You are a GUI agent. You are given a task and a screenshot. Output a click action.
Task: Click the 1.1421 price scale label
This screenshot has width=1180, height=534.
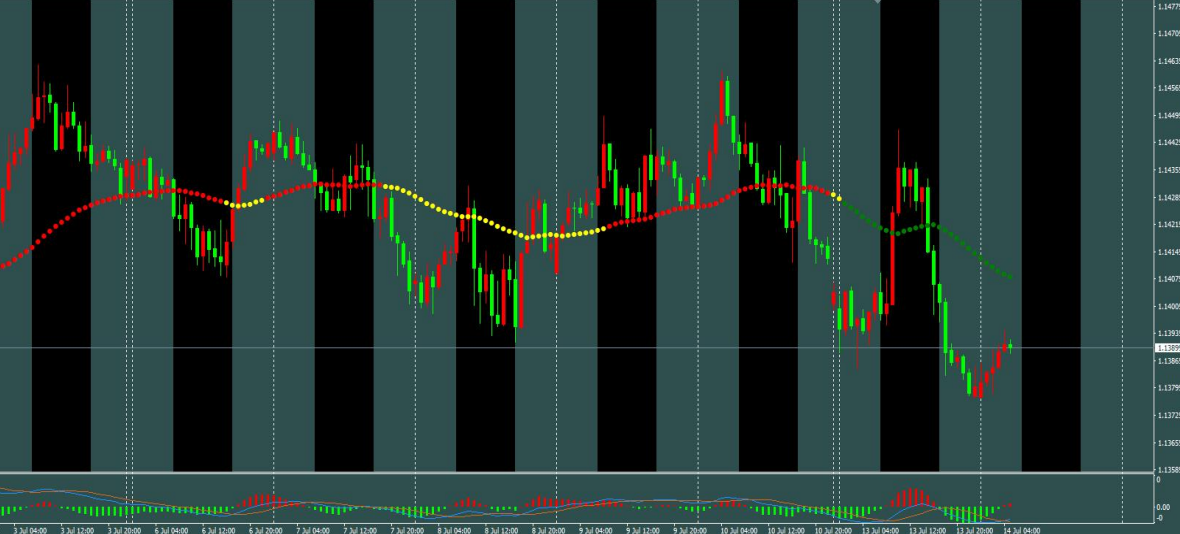coord(1169,225)
